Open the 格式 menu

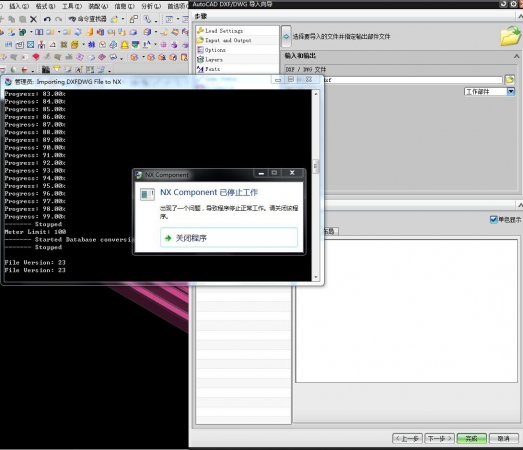[x=45, y=6]
